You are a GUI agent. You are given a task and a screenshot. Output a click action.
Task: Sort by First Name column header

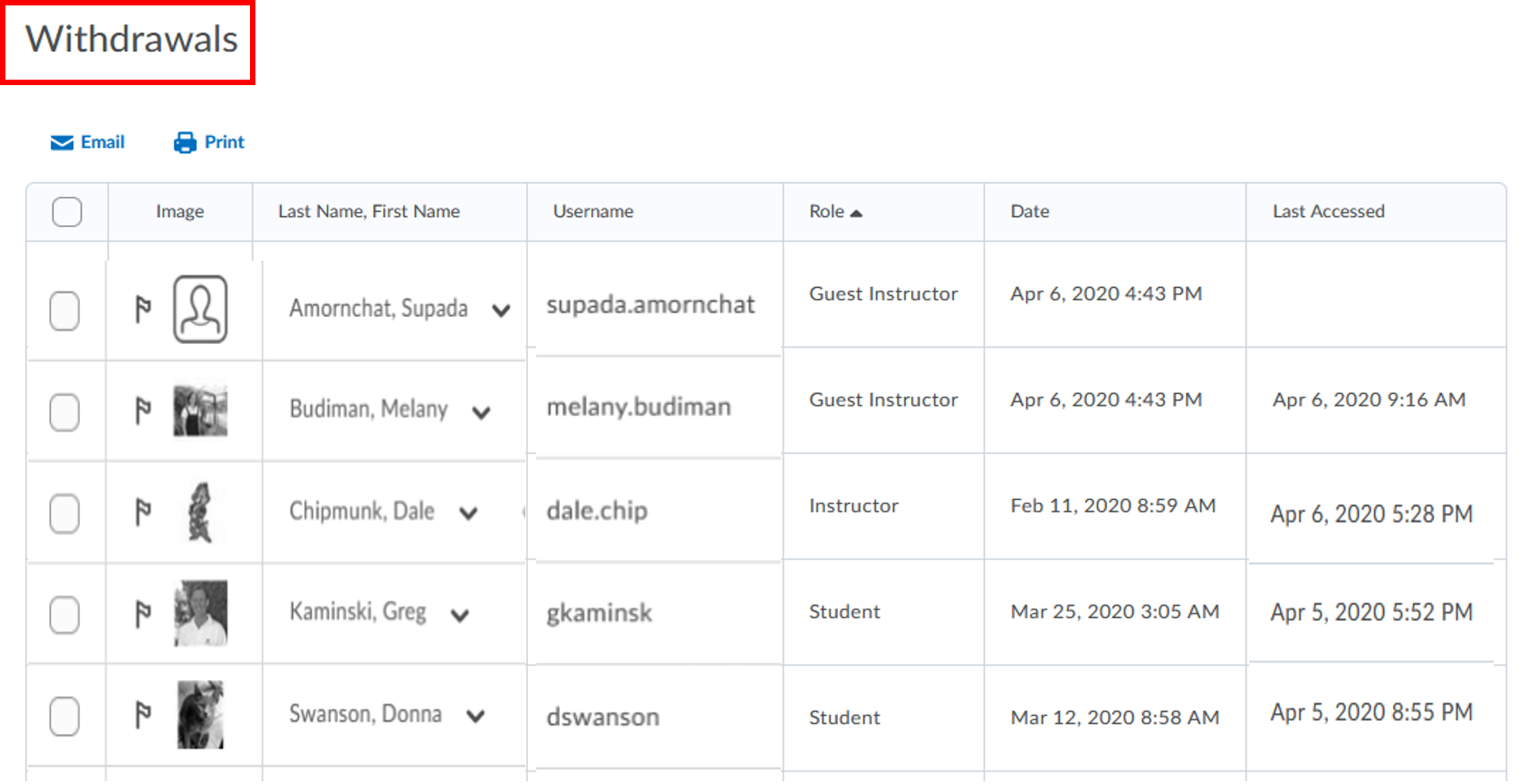[416, 211]
